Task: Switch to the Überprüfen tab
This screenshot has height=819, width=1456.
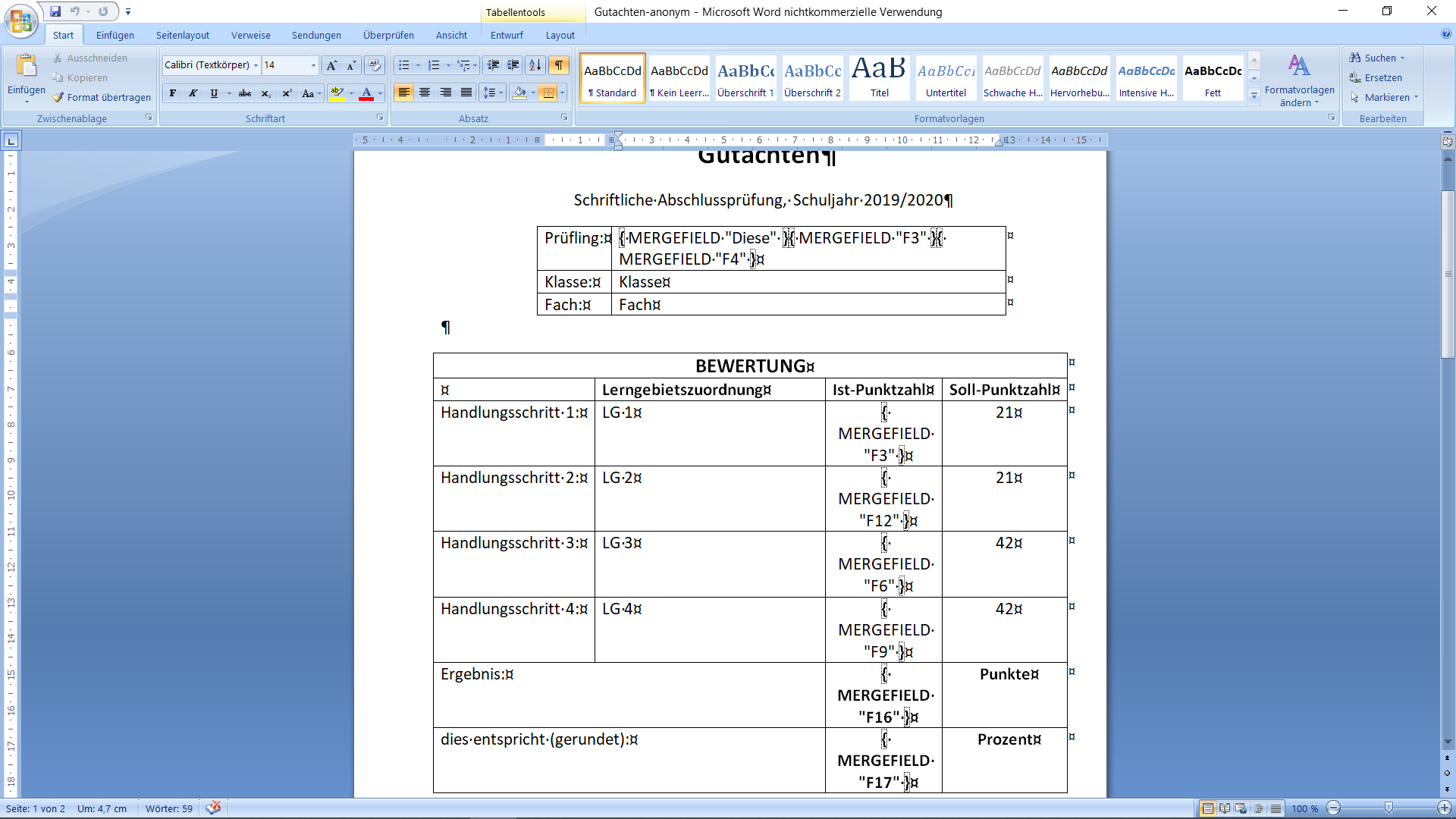Action: pos(388,35)
